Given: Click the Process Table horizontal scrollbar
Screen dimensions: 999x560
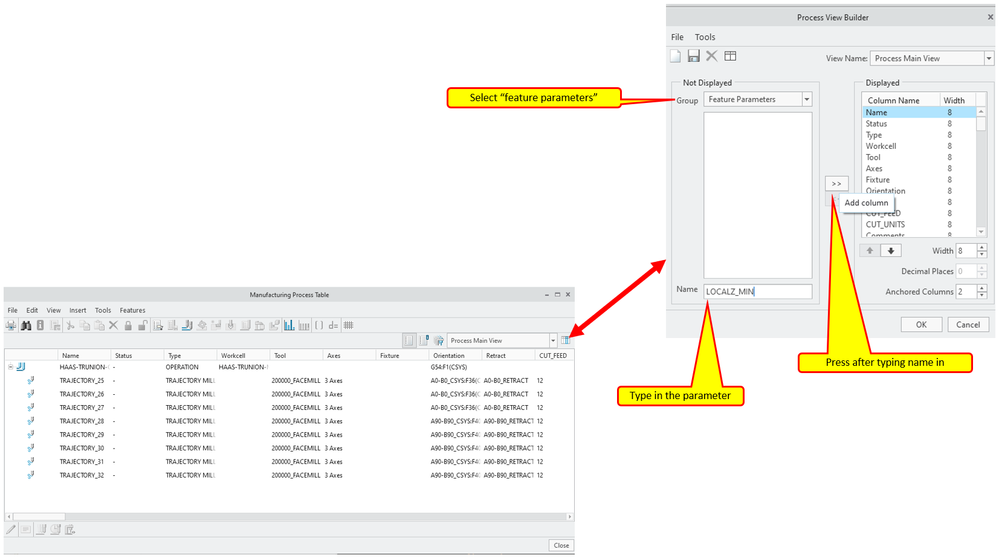Looking at the screenshot, I should [x=289, y=517].
